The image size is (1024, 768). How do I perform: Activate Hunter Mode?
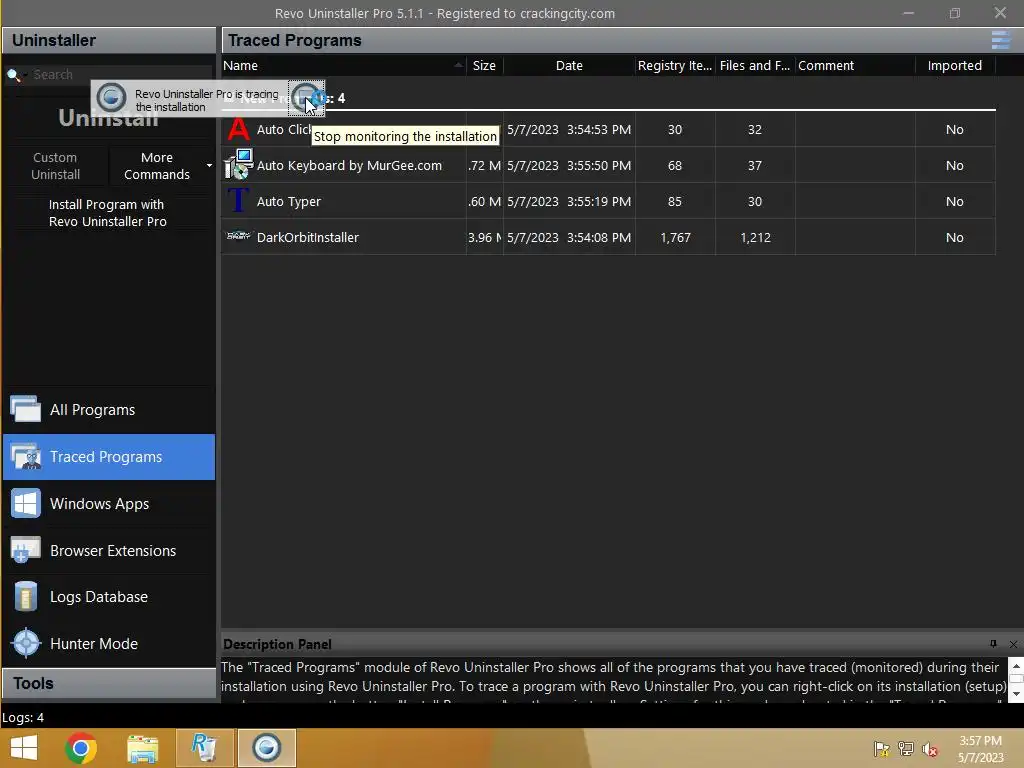coord(108,643)
